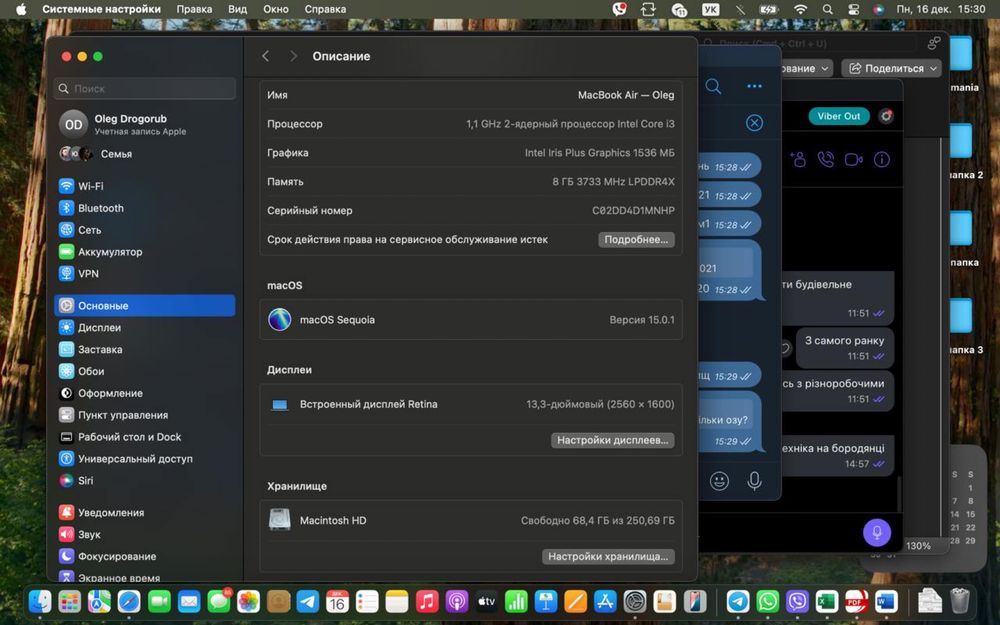The image size is (1000, 625).
Task: Open the Справка menu
Action: (x=325, y=9)
